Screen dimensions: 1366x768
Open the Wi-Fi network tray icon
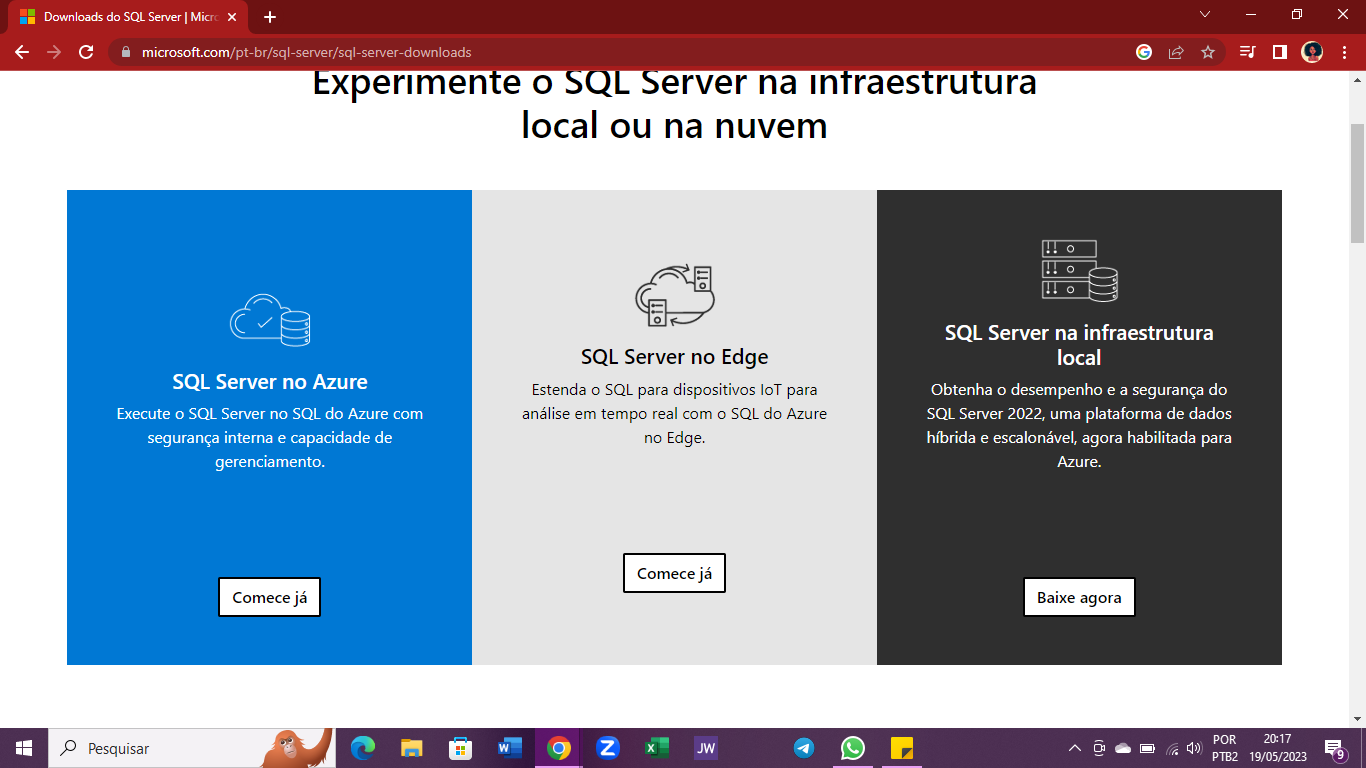pos(1171,748)
